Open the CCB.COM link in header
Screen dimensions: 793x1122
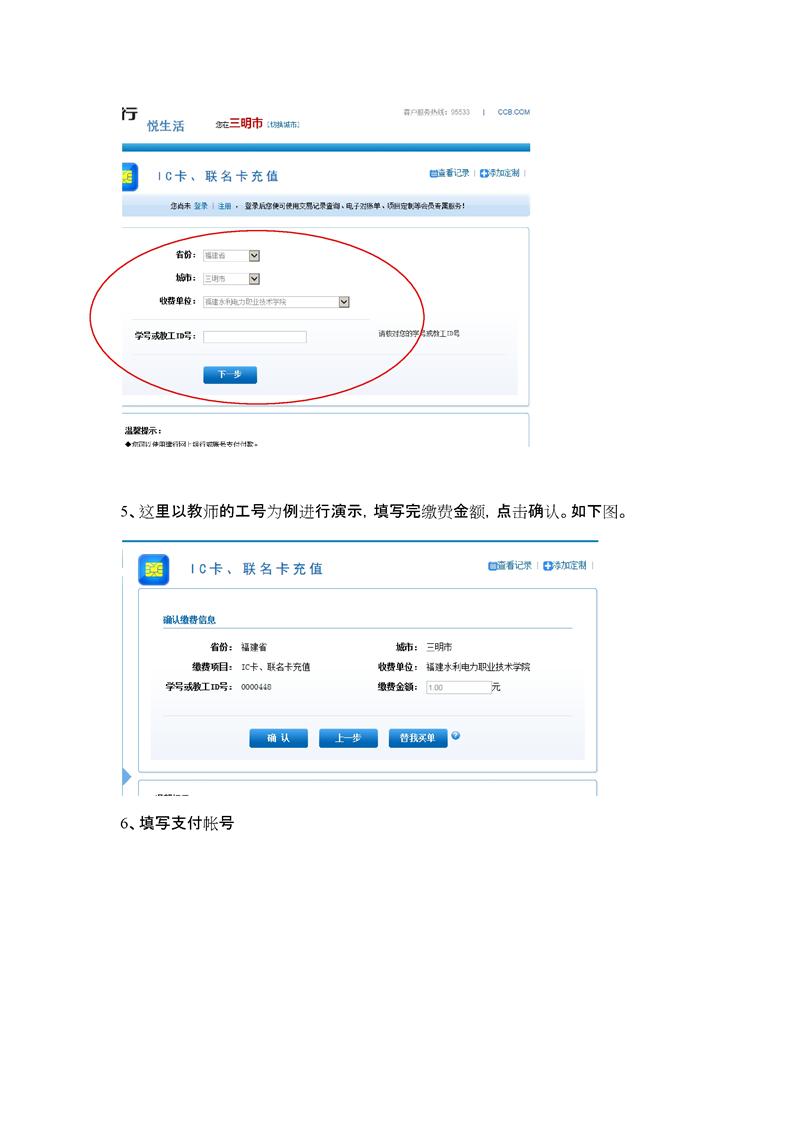click(513, 113)
